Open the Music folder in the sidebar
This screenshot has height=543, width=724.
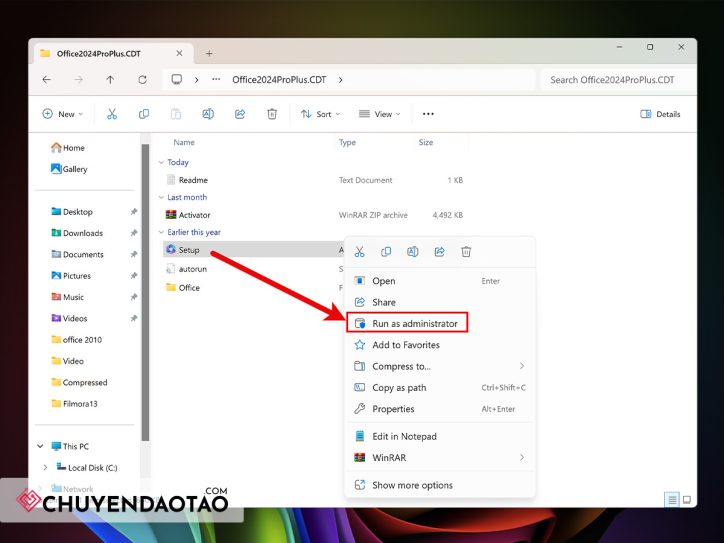[x=68, y=297]
